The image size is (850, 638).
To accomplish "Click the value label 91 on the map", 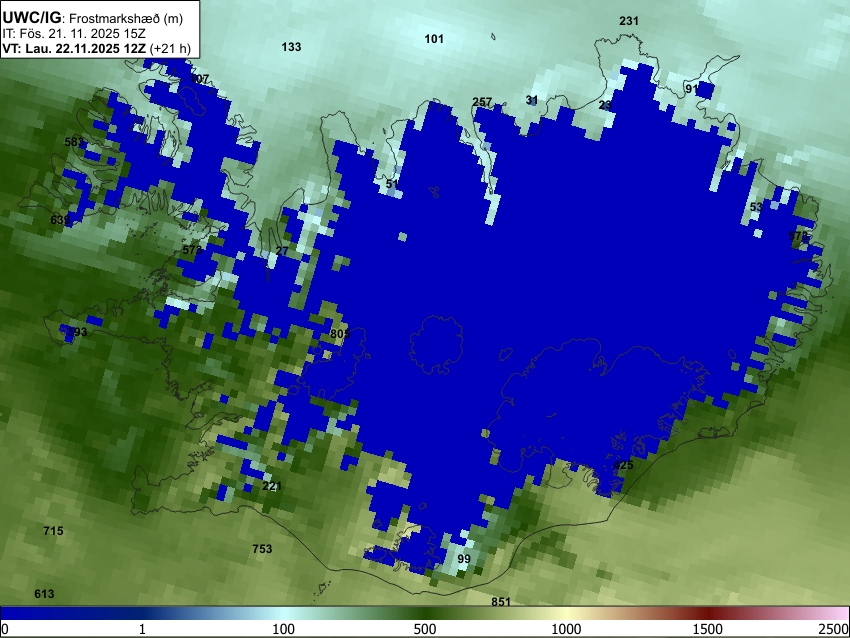I will click(692, 89).
